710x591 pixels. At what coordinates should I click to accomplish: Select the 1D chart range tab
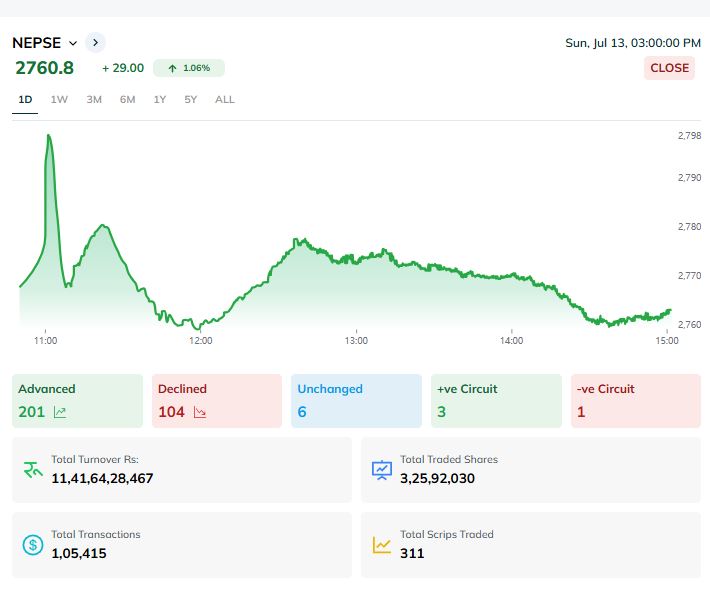[25, 100]
